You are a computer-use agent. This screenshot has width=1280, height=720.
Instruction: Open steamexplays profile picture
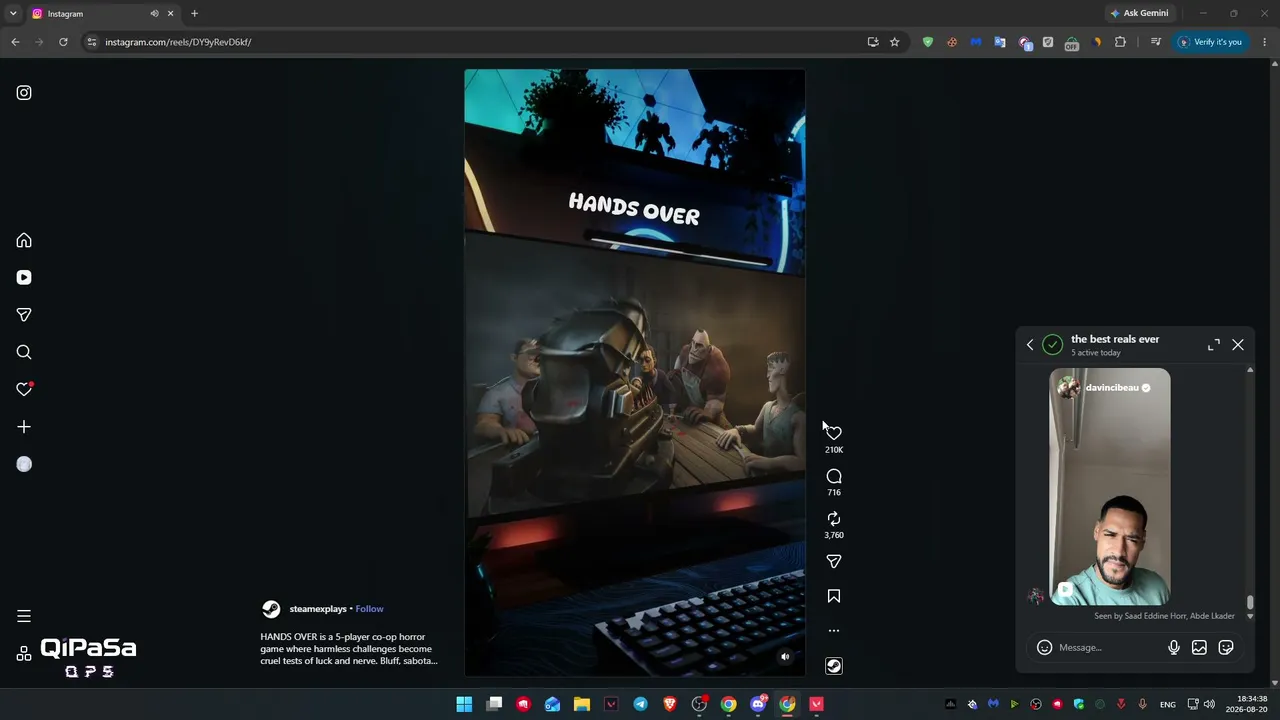coord(271,609)
